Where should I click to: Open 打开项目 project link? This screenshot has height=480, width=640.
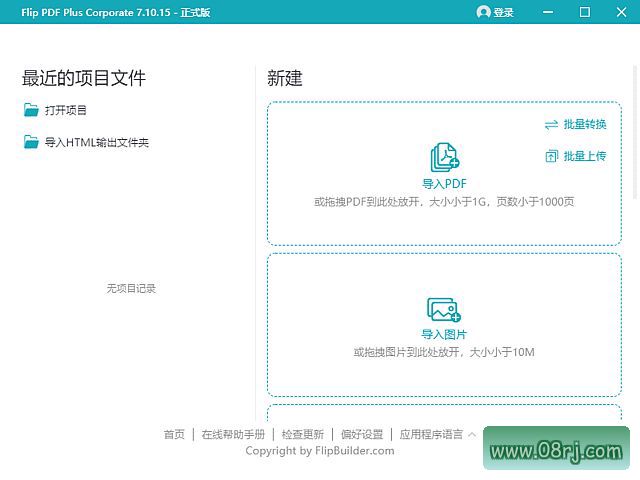click(66, 110)
